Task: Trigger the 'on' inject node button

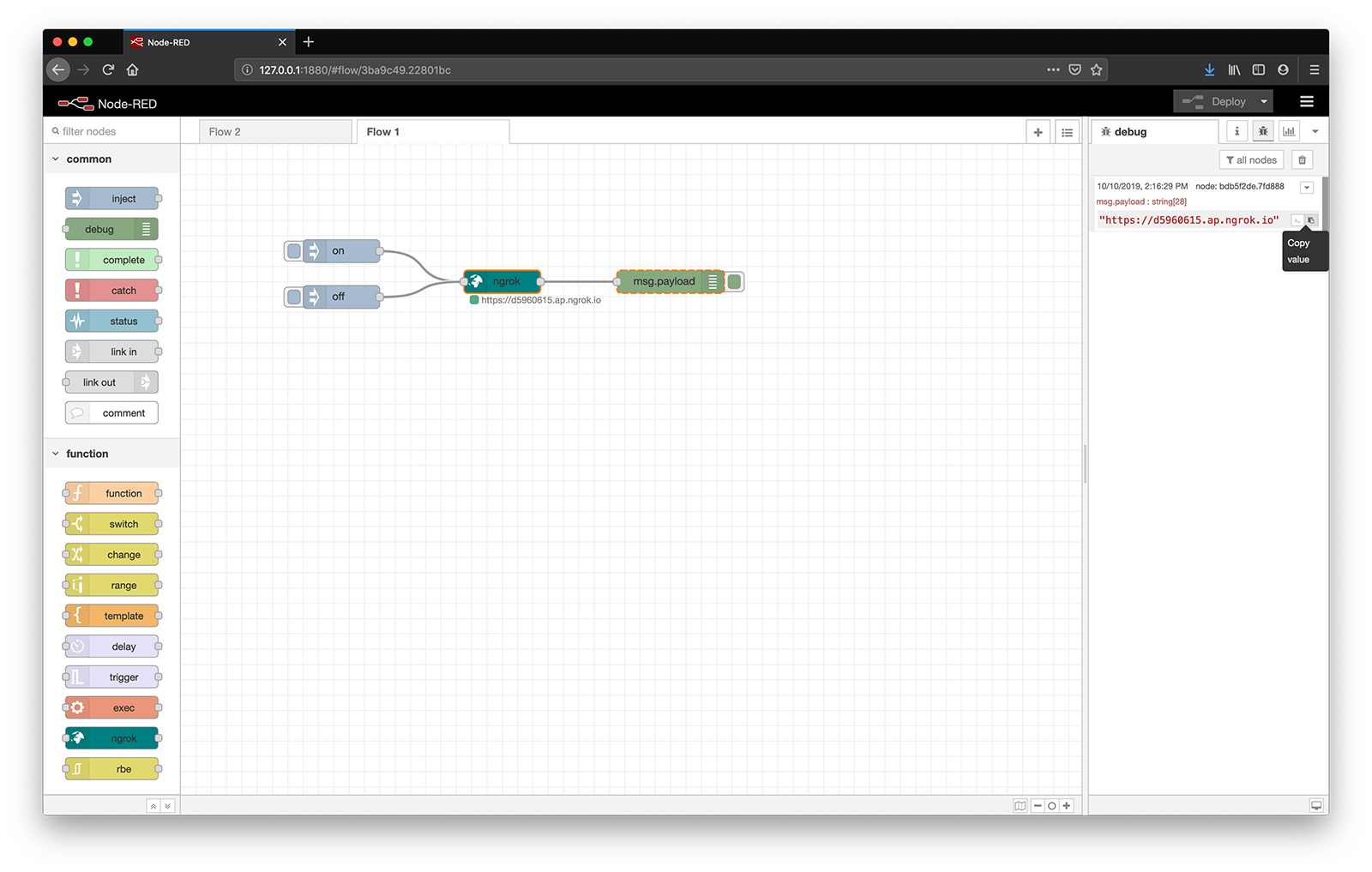Action: pyautogui.click(x=294, y=251)
